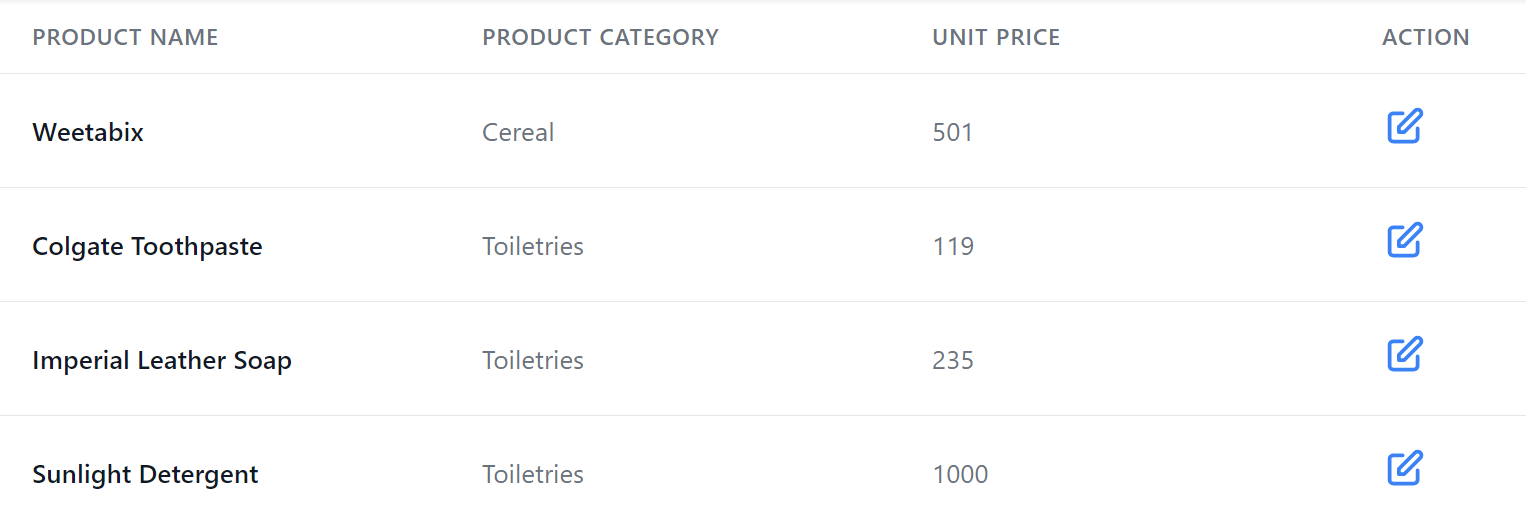Select the Action column header

1425,38
